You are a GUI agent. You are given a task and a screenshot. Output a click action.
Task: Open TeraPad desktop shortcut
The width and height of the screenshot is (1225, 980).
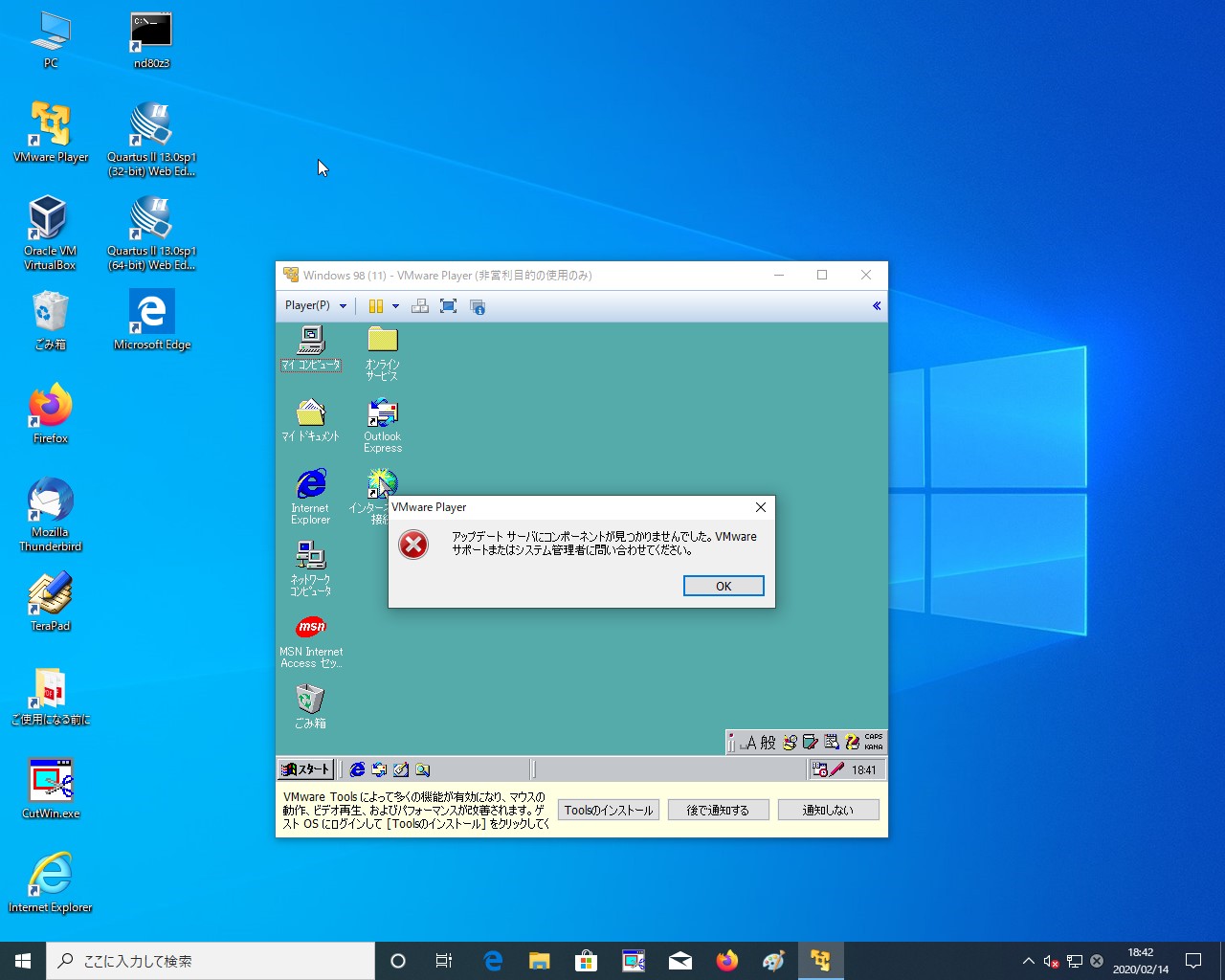click(51, 601)
